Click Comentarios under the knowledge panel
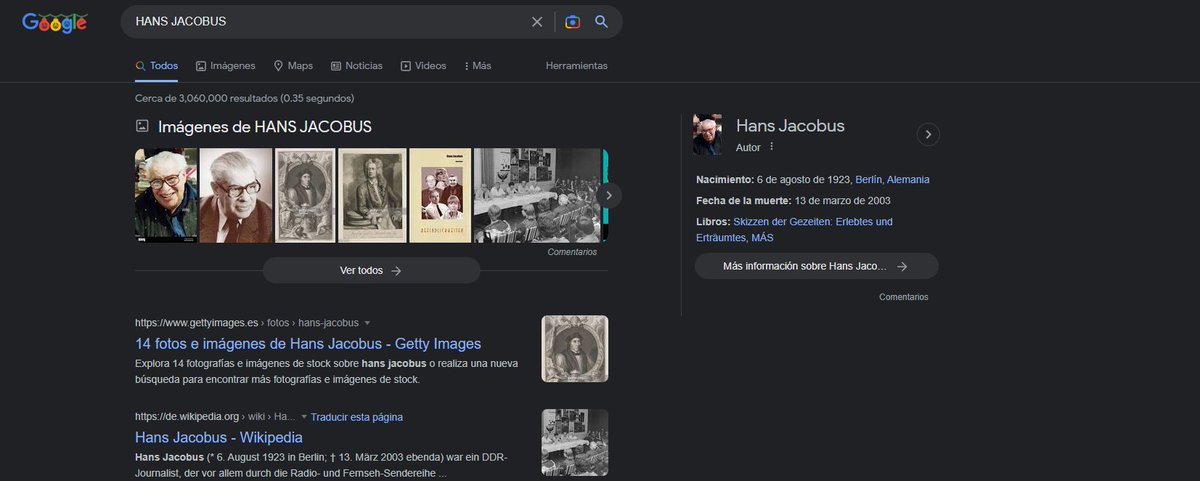 904,297
